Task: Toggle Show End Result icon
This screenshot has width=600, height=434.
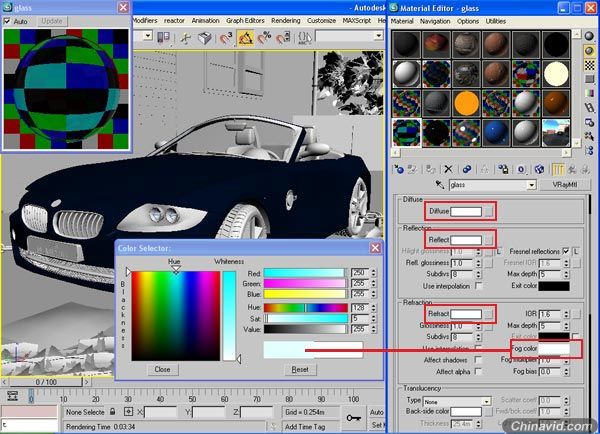Action: 558,169
